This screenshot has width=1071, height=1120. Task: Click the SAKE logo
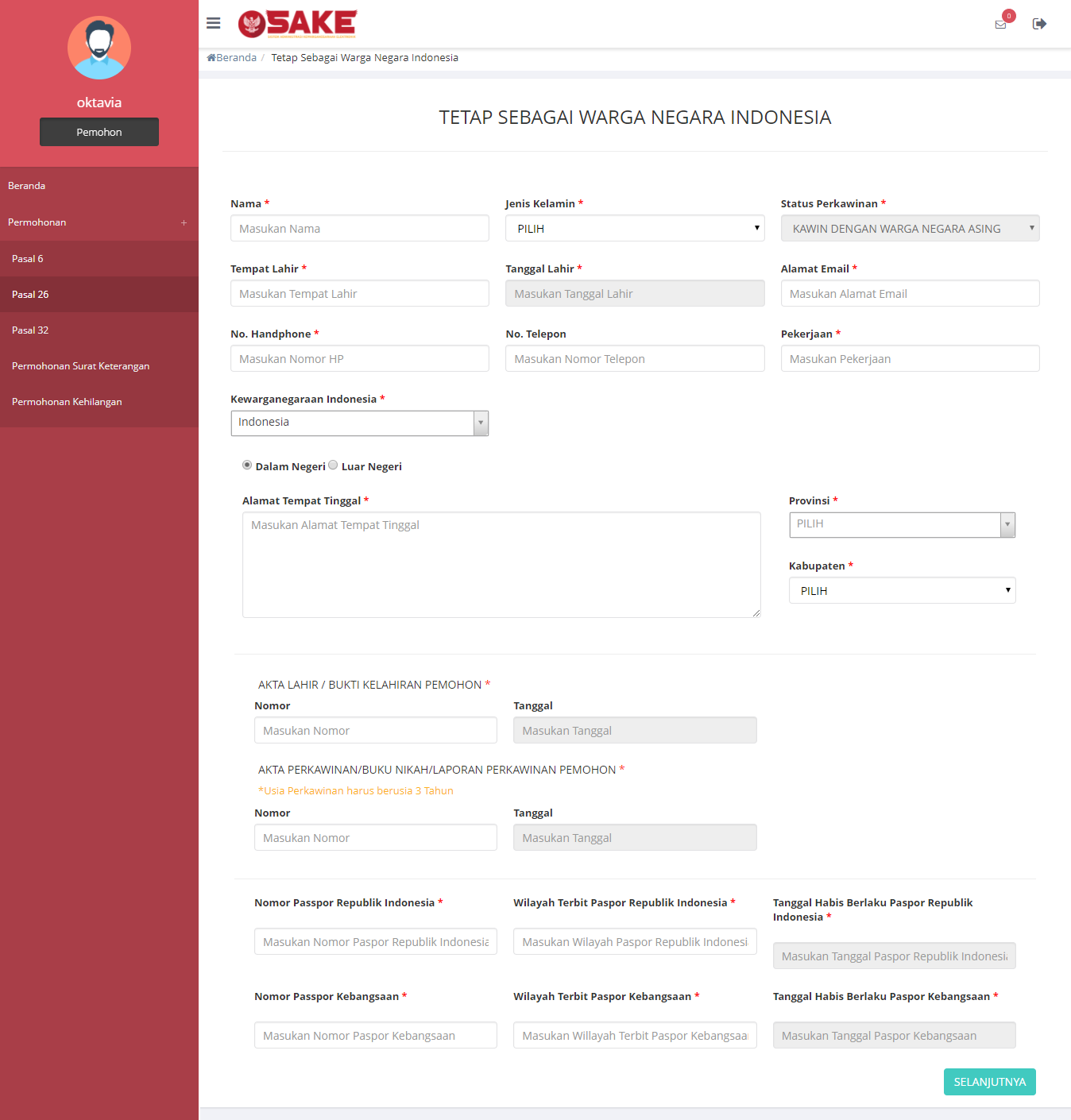298,24
